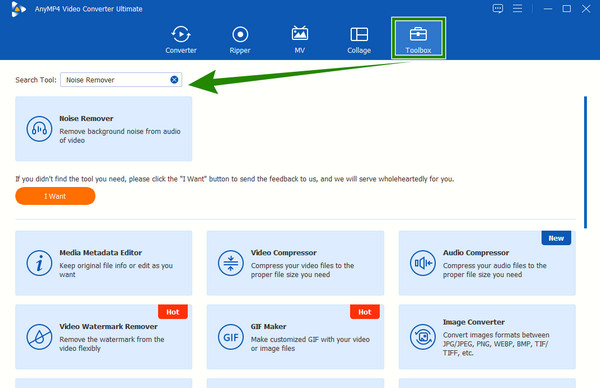Click the Video Watermark Remover droplet icon
This screenshot has width=600, height=388.
click(x=39, y=337)
